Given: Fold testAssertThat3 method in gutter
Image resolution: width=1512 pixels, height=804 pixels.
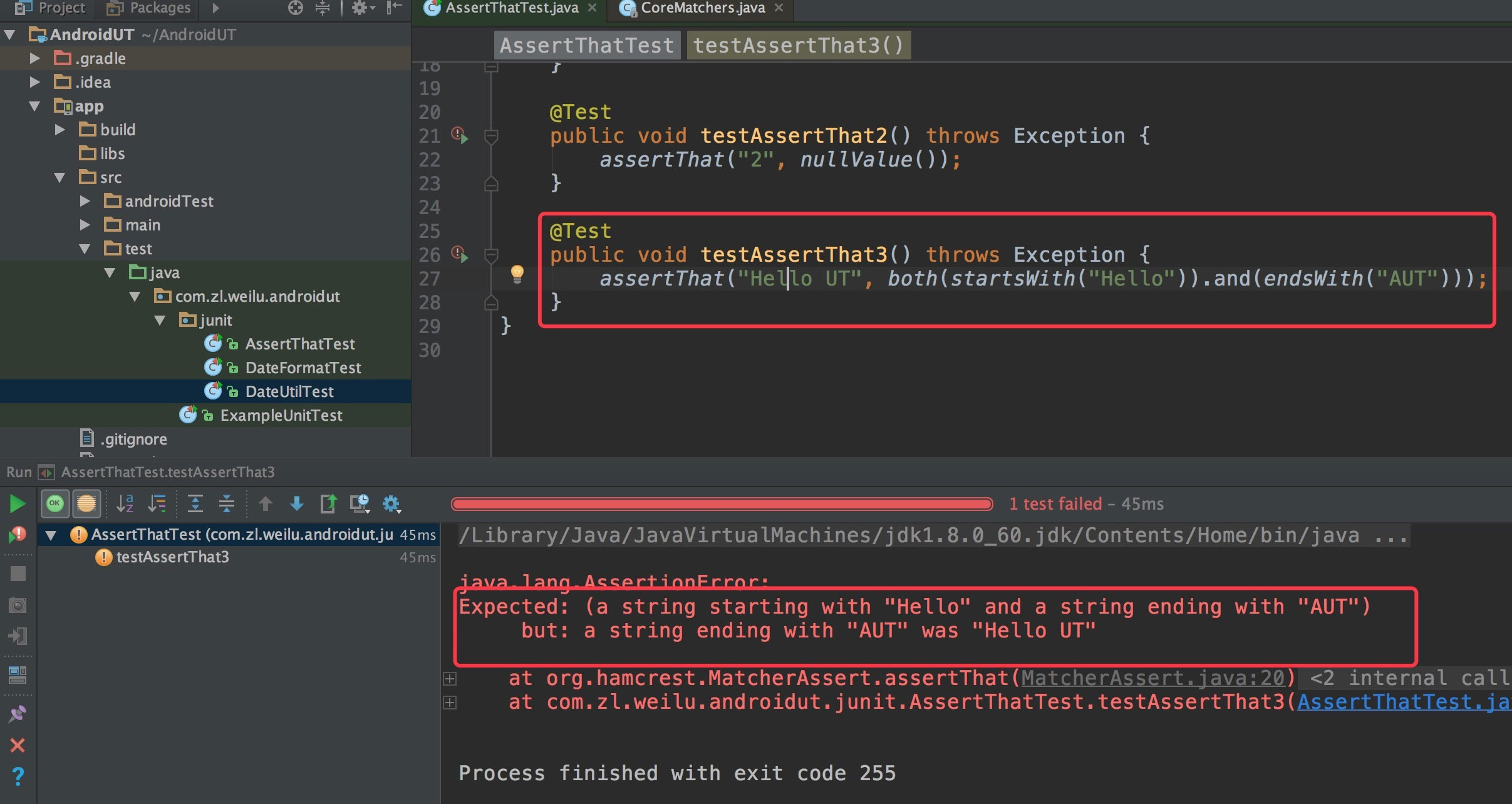Looking at the screenshot, I should 492,255.
